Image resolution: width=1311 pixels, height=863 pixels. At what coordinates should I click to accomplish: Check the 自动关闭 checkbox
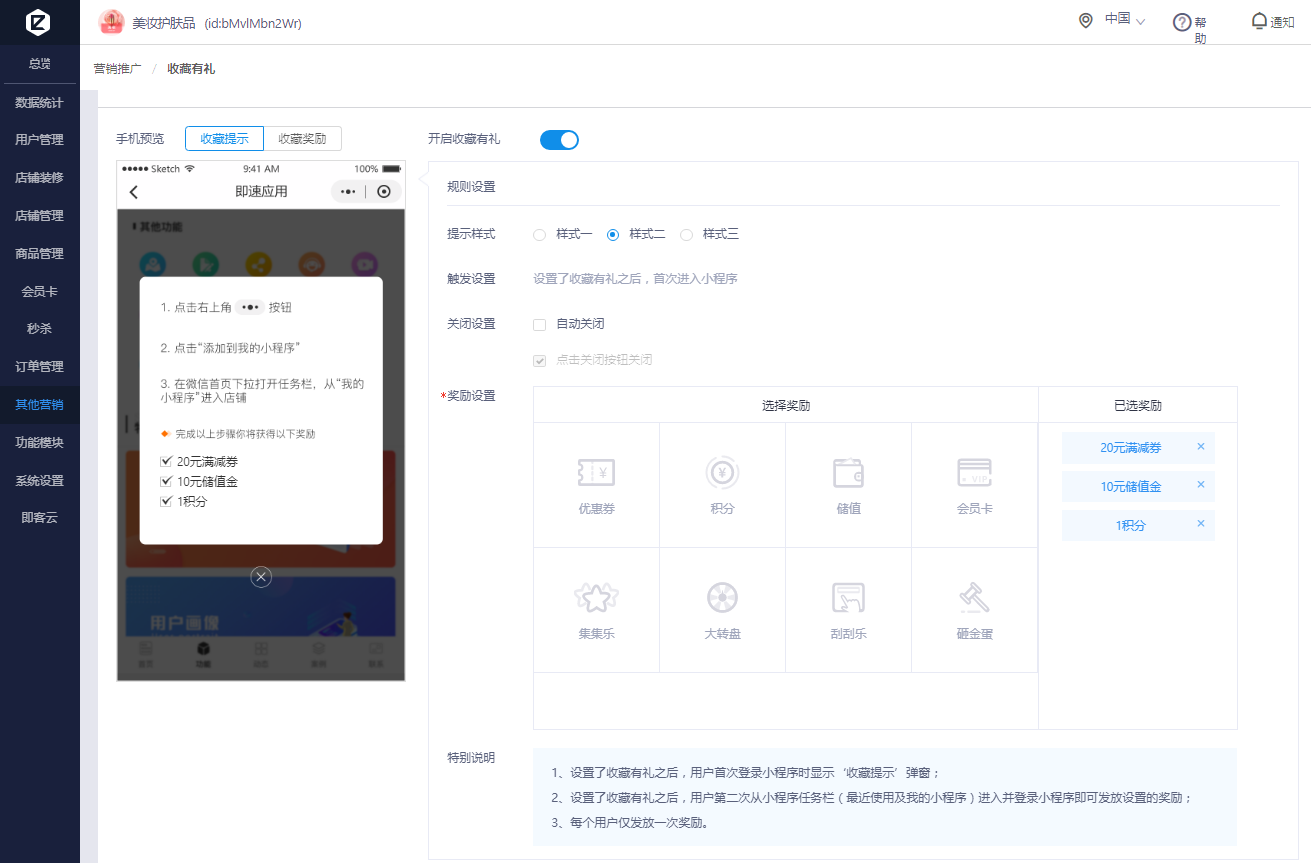pyautogui.click(x=539, y=324)
